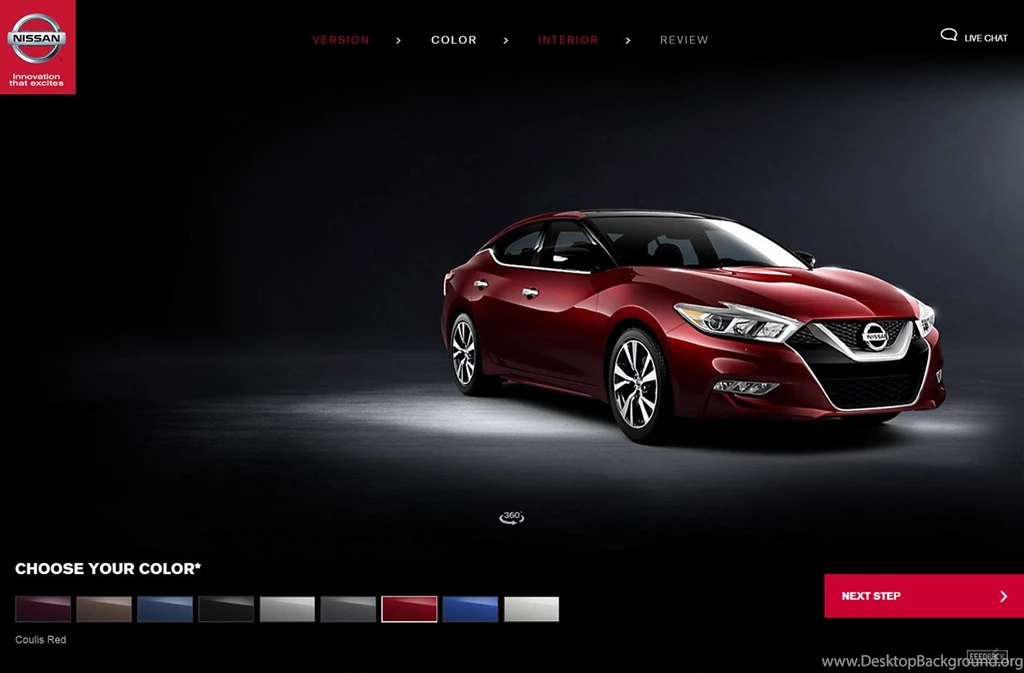This screenshot has width=1024, height=673.
Task: Choose the black color swatch
Action: pos(226,607)
